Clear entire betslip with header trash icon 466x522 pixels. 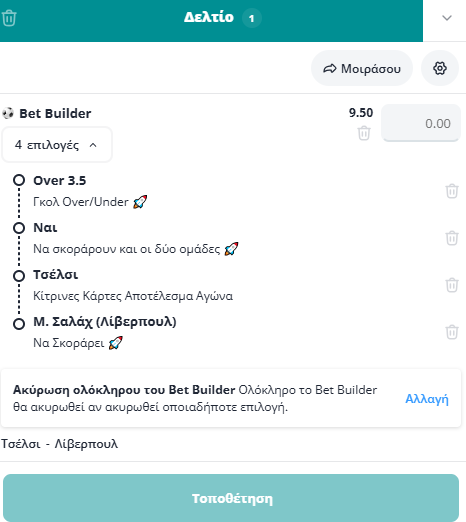pyautogui.click(x=9, y=18)
